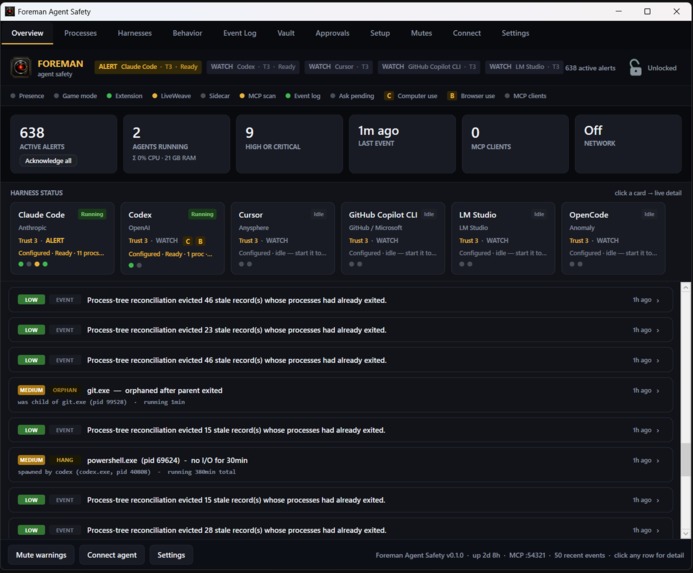The width and height of the screenshot is (693, 573).
Task: Click the Idle badge on Cursor card
Action: point(319,214)
